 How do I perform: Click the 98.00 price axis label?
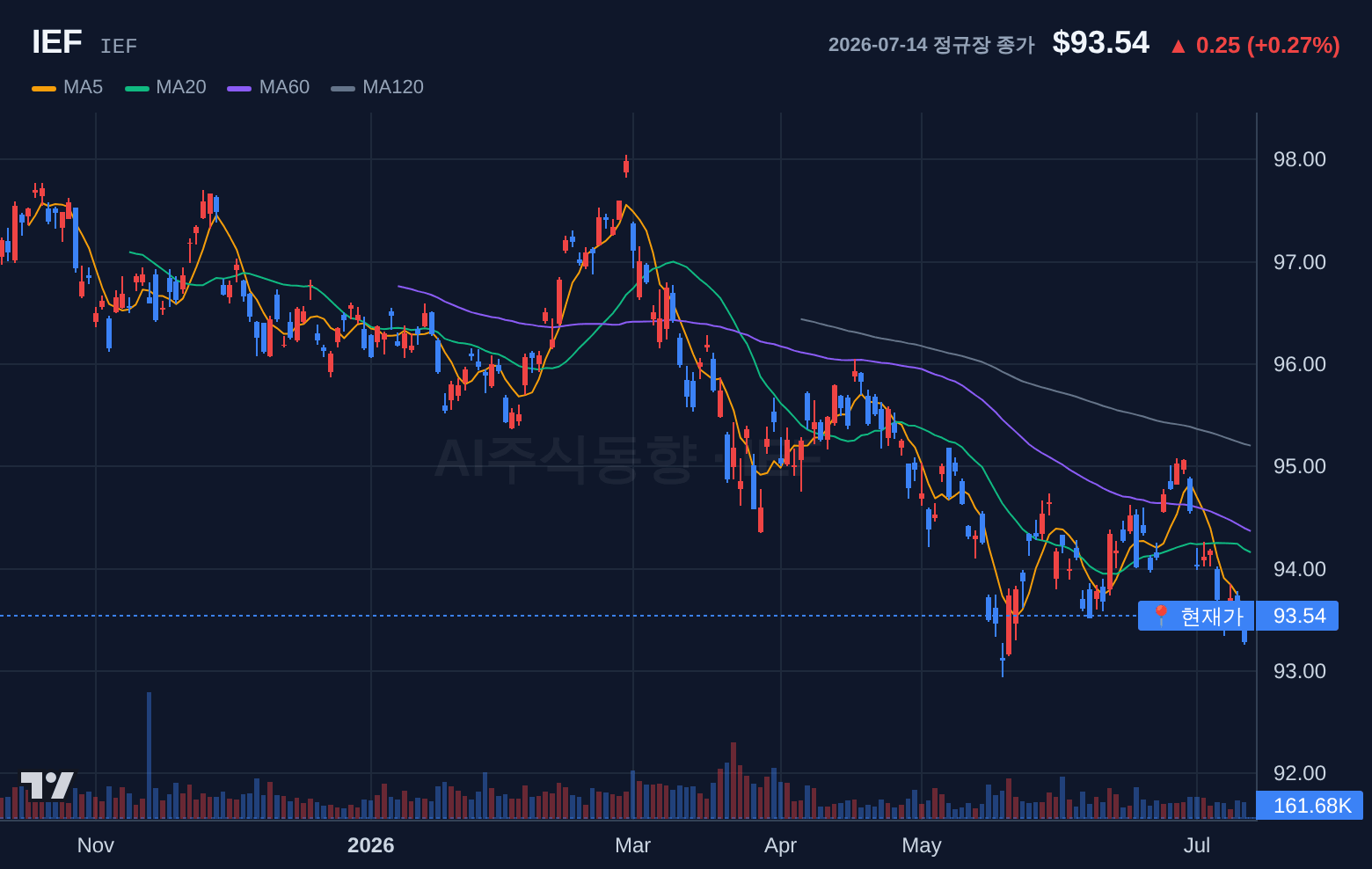point(1300,159)
